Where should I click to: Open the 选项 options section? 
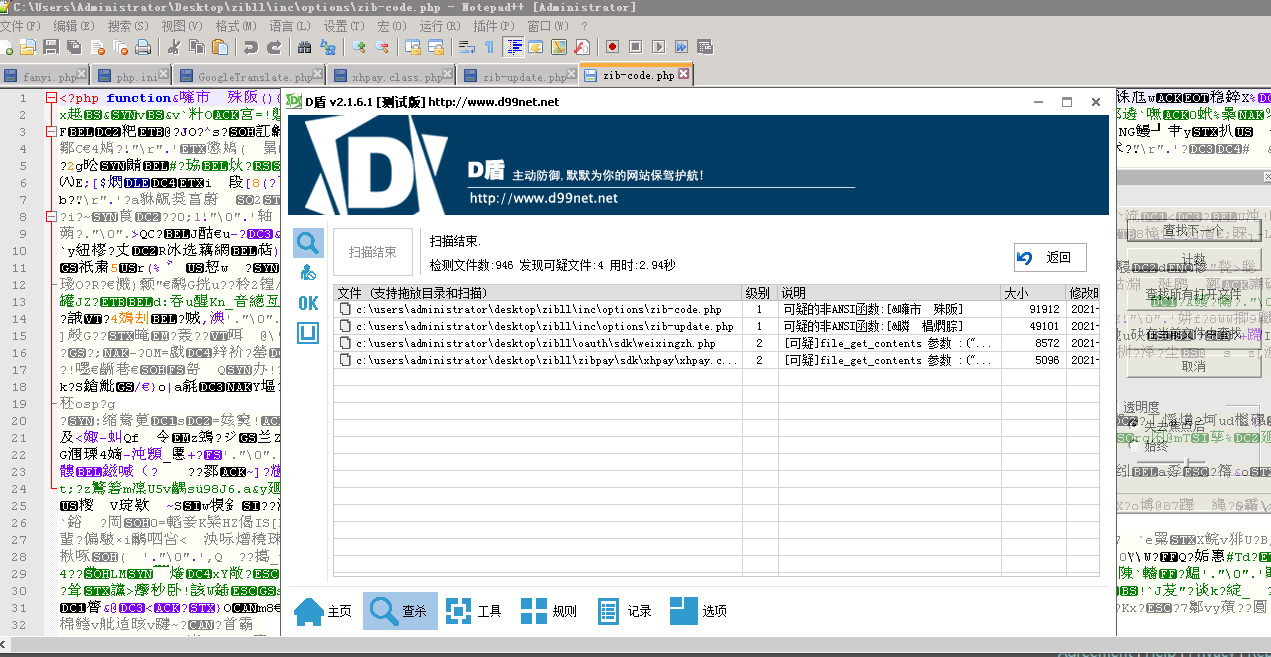click(x=698, y=610)
